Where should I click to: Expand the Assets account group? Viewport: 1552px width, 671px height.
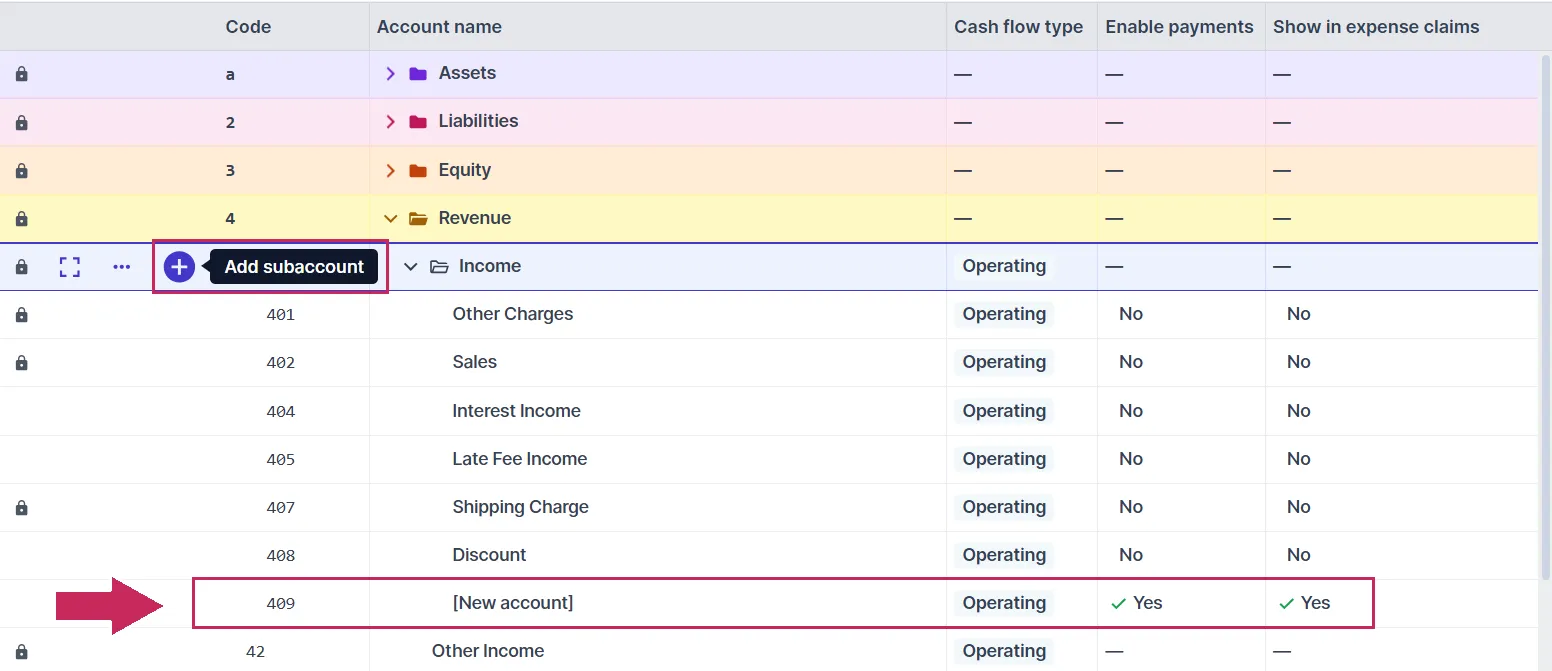[x=390, y=73]
